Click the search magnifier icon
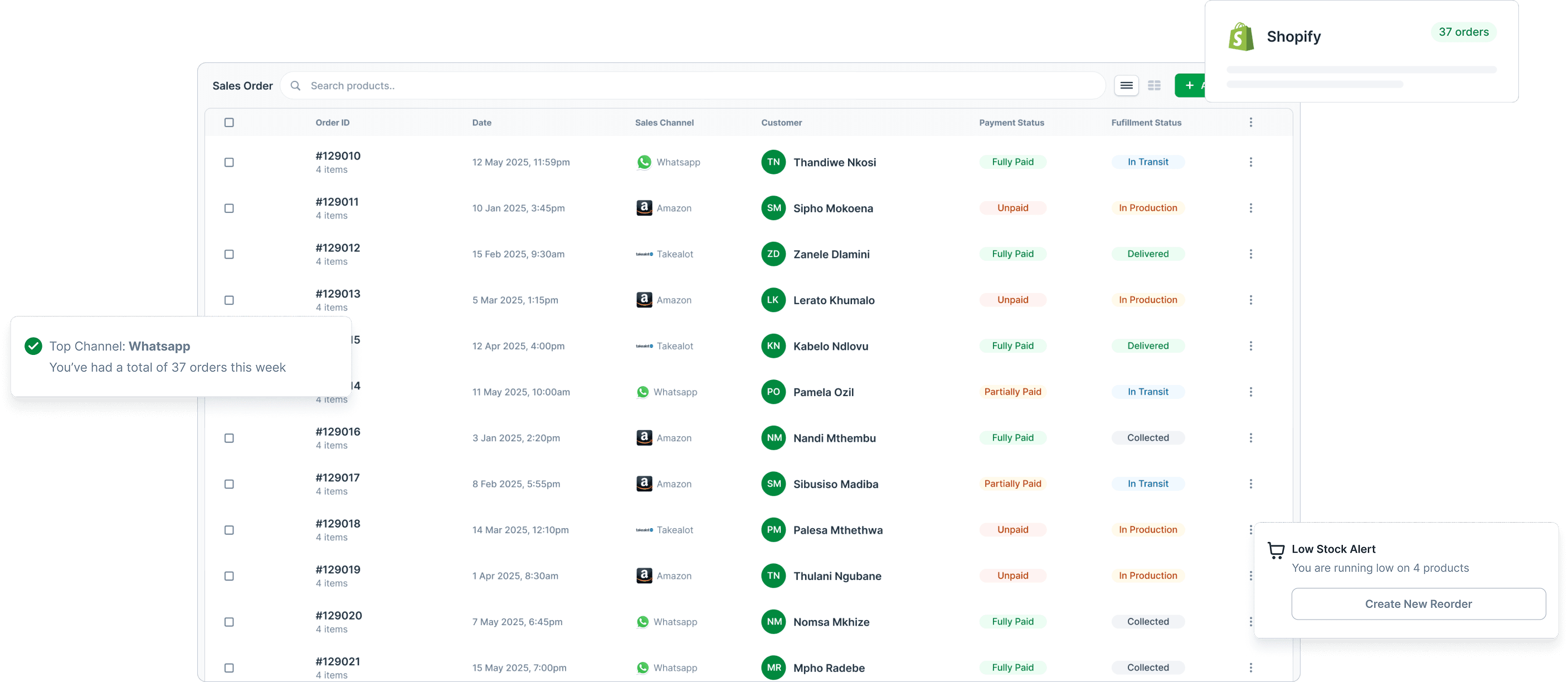The image size is (1568, 682). pos(295,86)
